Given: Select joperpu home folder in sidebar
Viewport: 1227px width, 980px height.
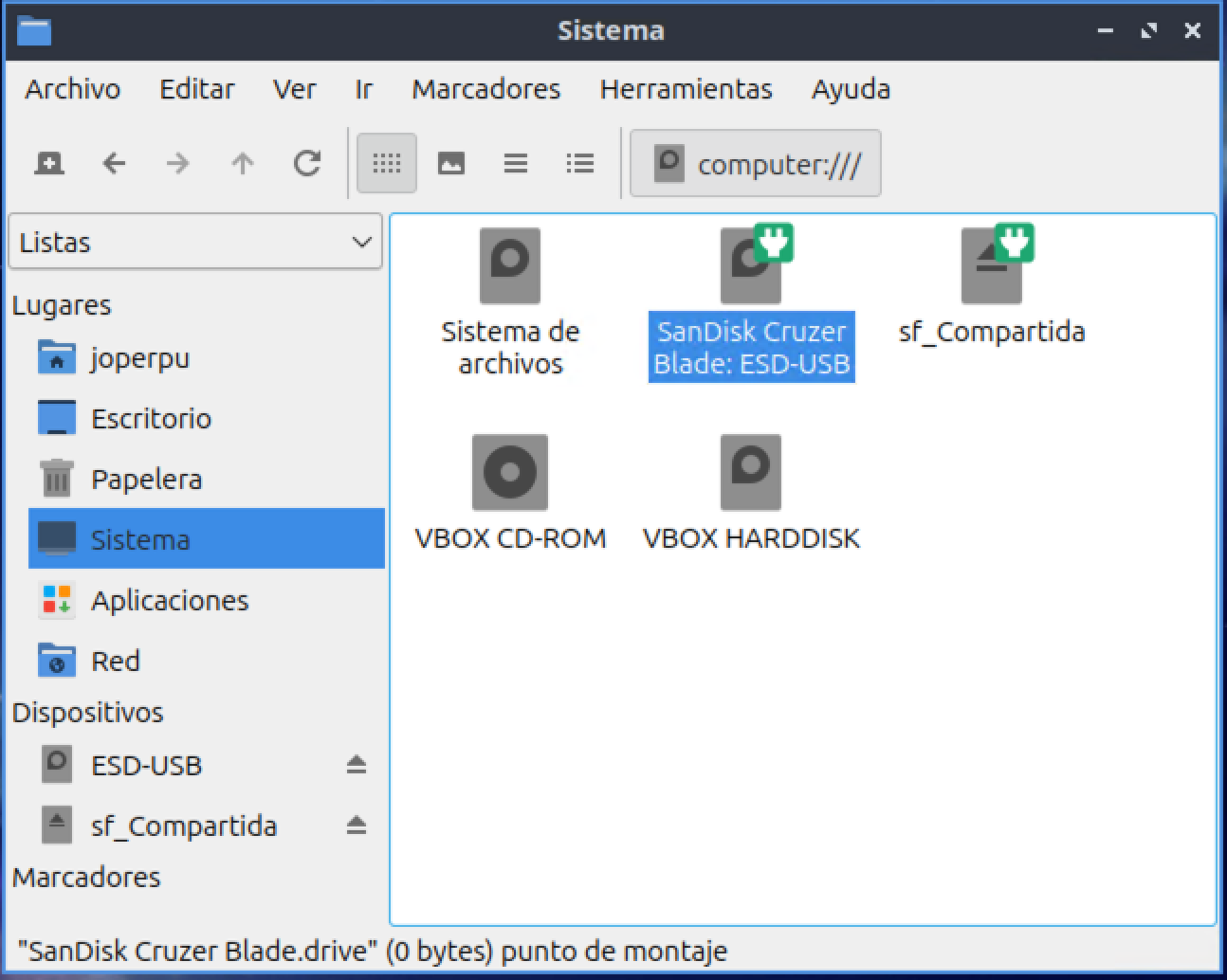Looking at the screenshot, I should pyautogui.click(x=207, y=358).
